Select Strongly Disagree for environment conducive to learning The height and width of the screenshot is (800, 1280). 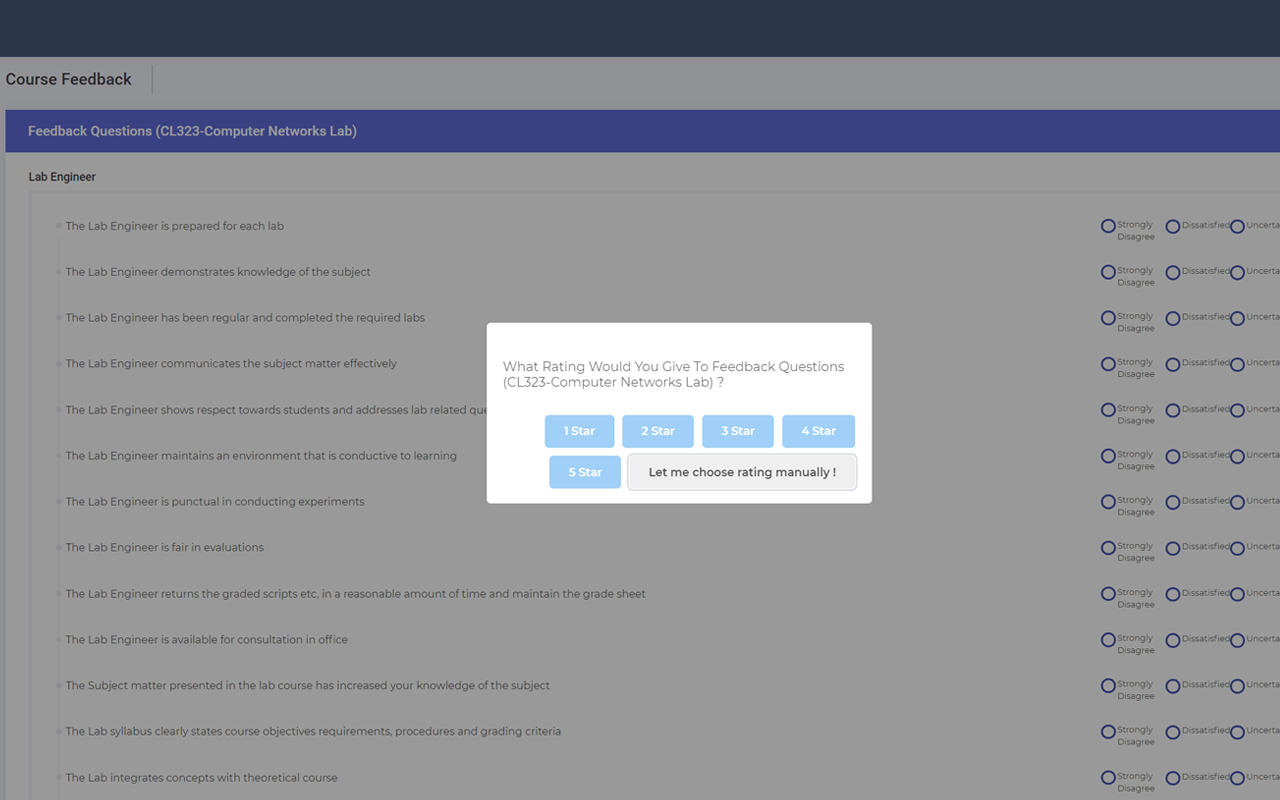click(x=1108, y=456)
